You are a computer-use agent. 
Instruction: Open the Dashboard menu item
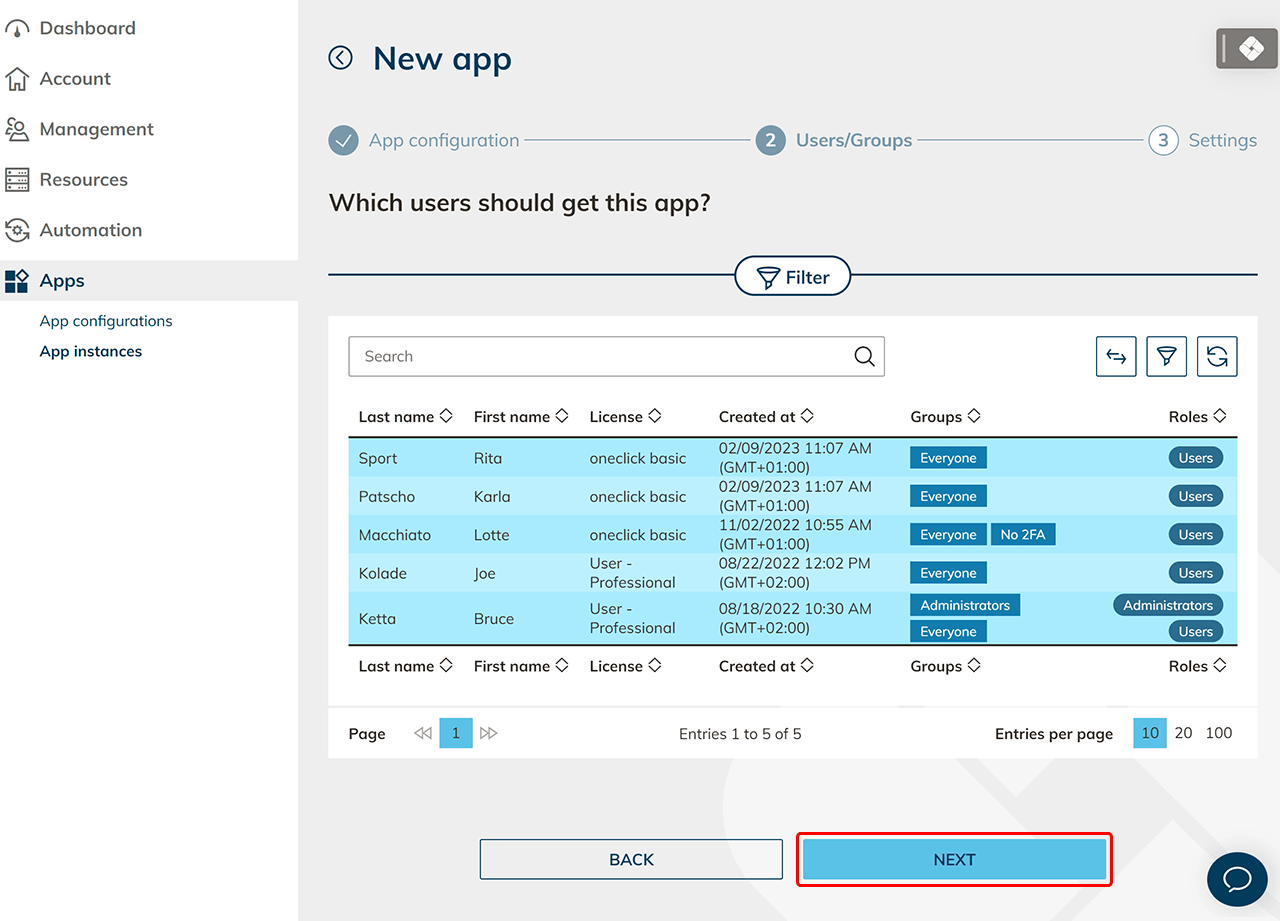(x=87, y=28)
